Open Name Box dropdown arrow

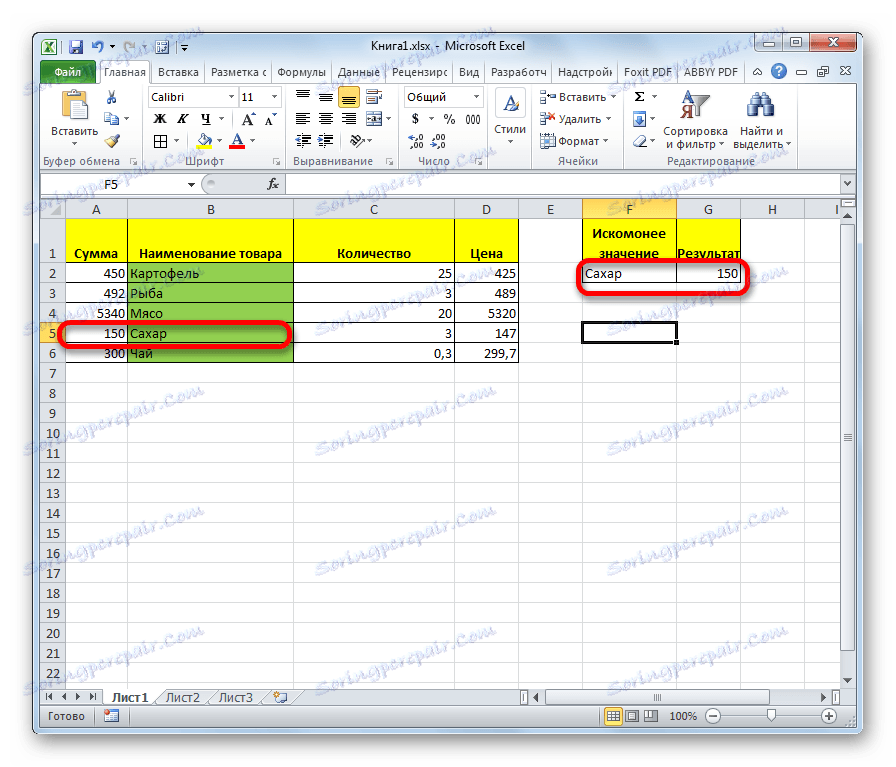click(x=191, y=185)
